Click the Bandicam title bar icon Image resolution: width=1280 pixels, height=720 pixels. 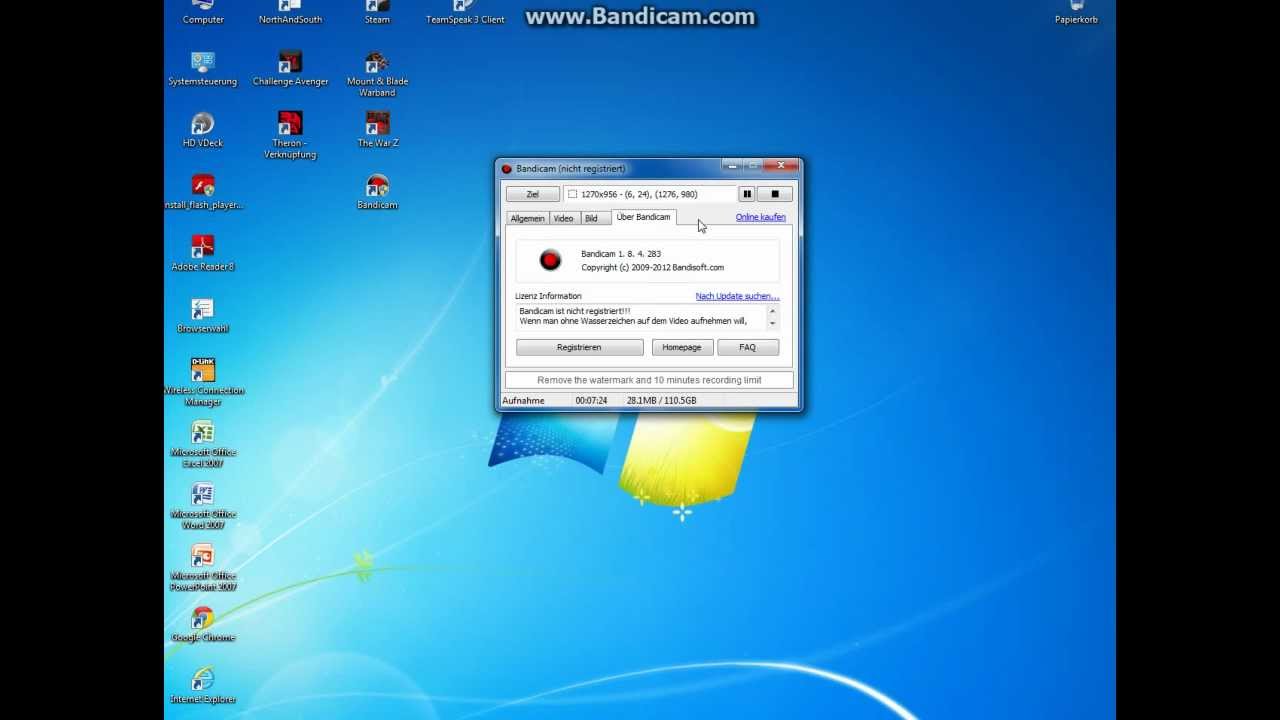pos(506,169)
